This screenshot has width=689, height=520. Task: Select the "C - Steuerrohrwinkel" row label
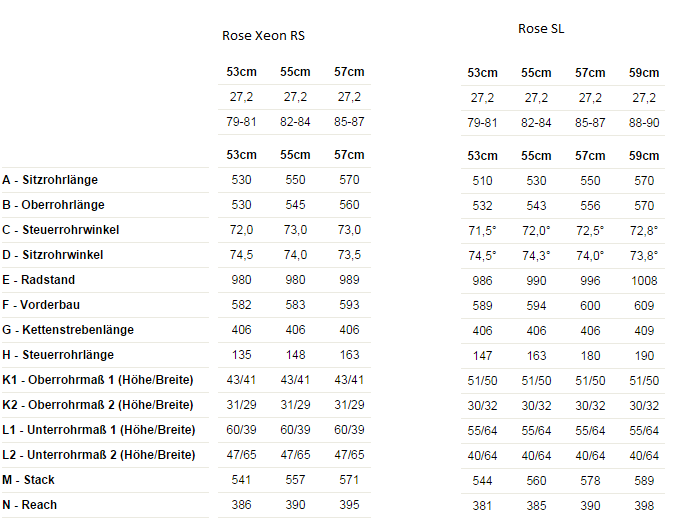[x=61, y=230]
